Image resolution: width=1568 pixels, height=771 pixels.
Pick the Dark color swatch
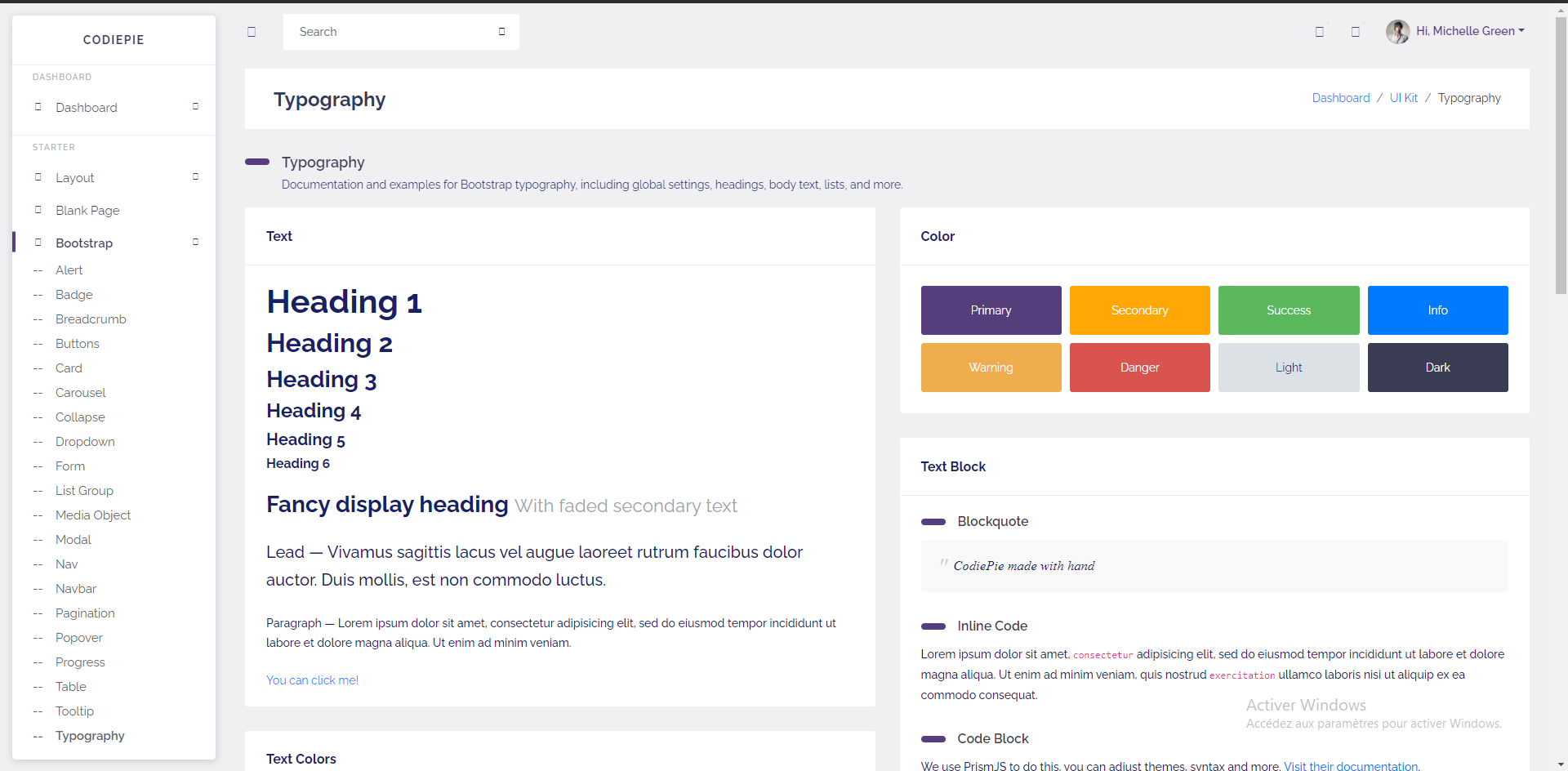(x=1438, y=368)
